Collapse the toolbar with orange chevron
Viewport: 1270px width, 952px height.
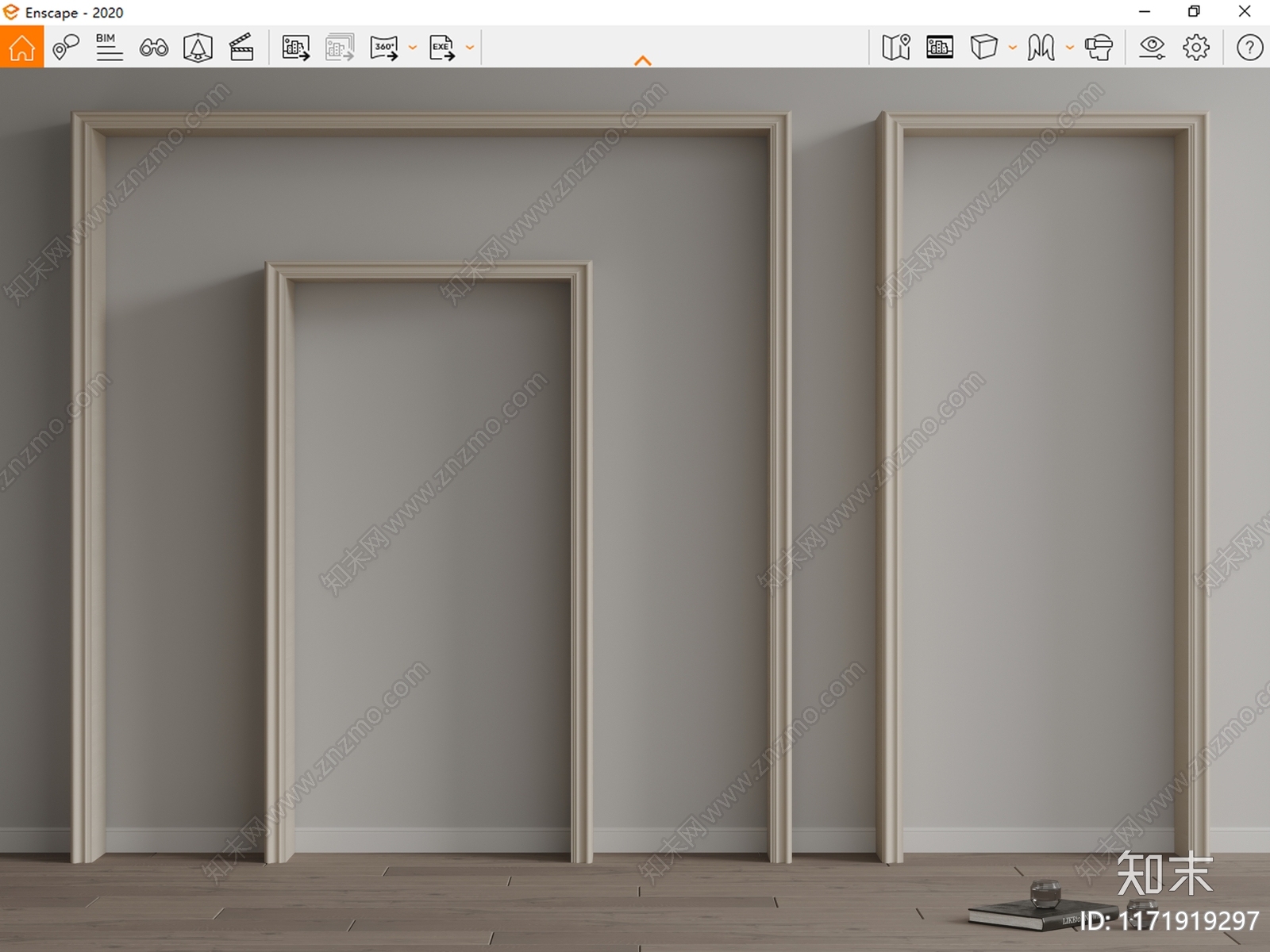tap(643, 60)
